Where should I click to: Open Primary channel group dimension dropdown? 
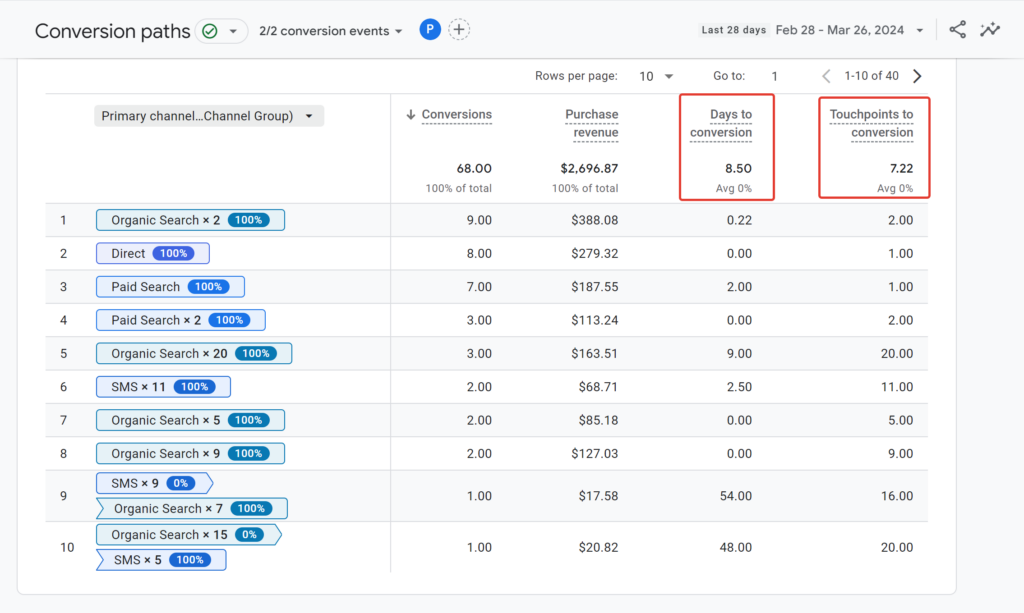click(x=209, y=116)
